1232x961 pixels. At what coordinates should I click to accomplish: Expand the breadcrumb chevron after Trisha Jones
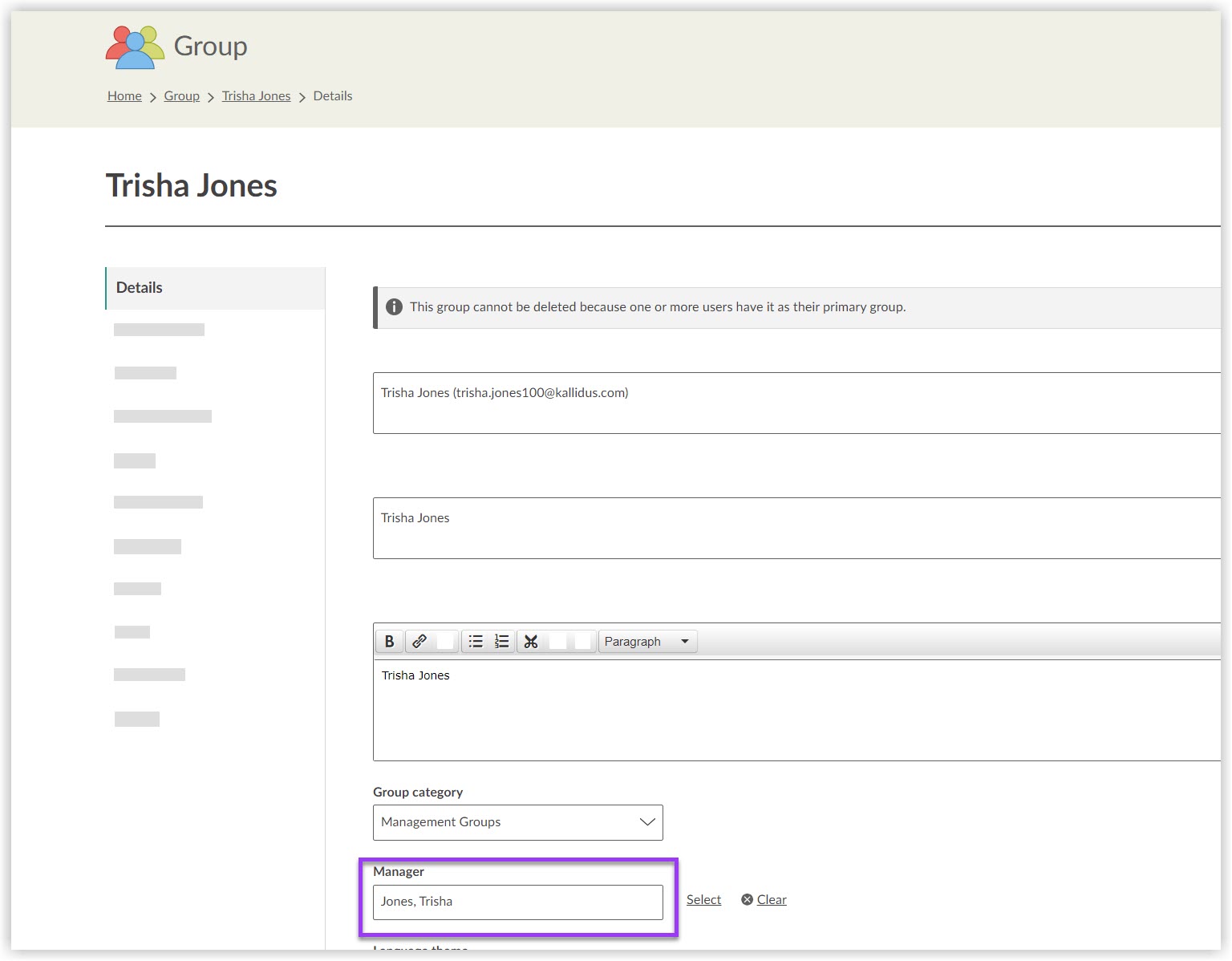pyautogui.click(x=302, y=96)
